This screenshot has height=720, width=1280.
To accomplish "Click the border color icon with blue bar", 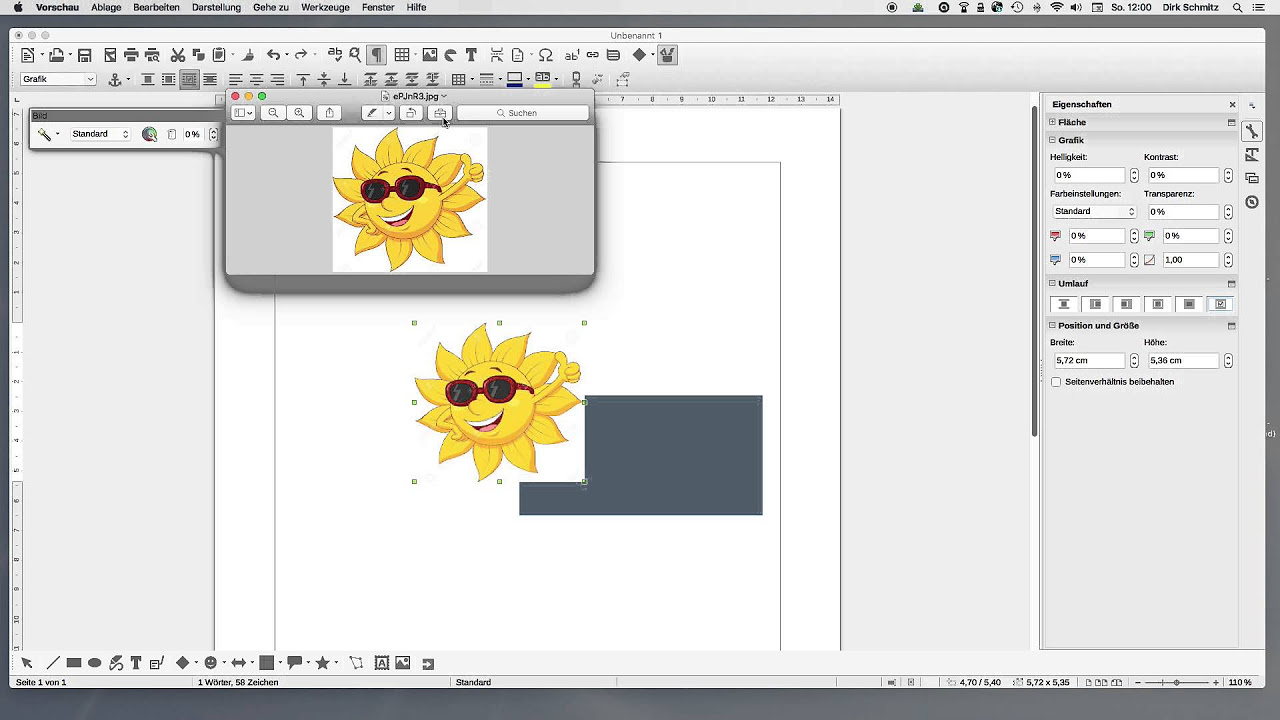I will coord(515,79).
